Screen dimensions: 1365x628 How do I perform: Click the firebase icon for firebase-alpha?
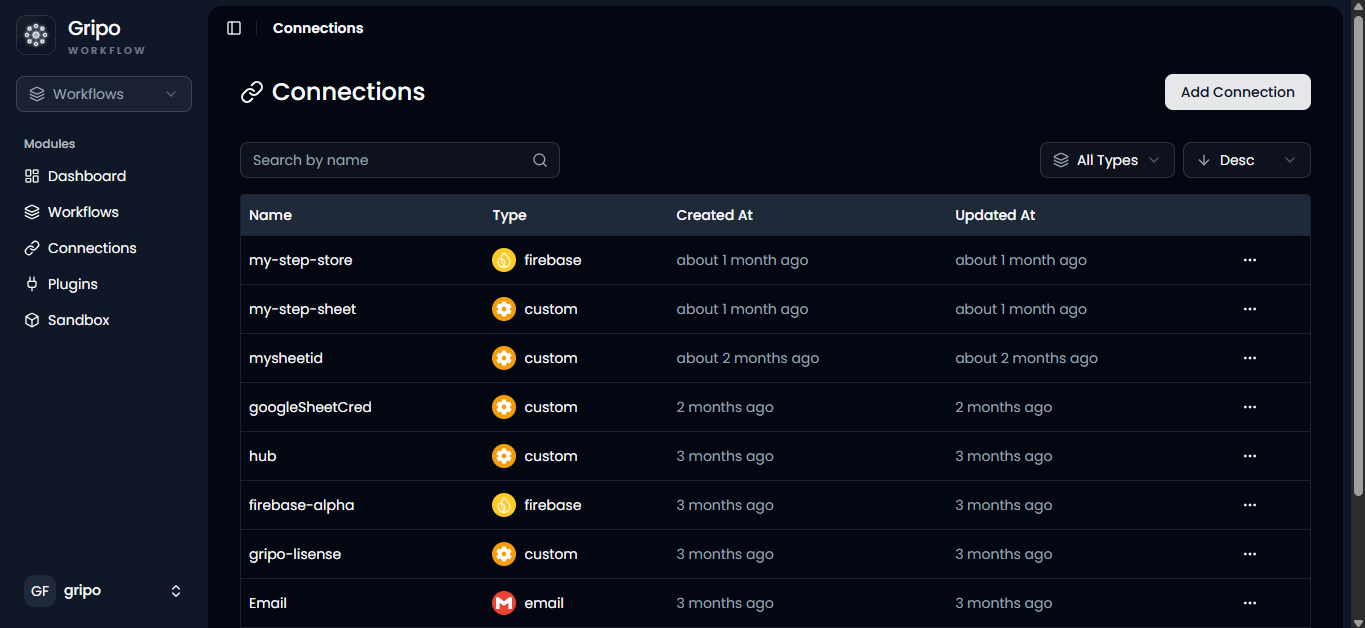pyautogui.click(x=504, y=505)
